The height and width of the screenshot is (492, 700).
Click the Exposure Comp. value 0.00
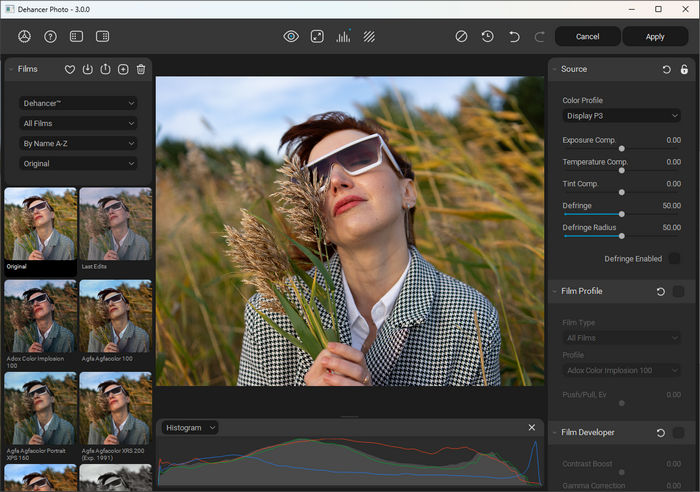click(673, 140)
